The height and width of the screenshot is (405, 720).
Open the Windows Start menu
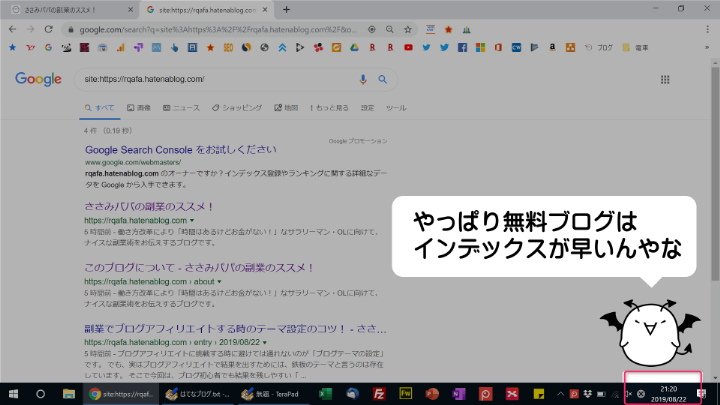tap(13, 394)
